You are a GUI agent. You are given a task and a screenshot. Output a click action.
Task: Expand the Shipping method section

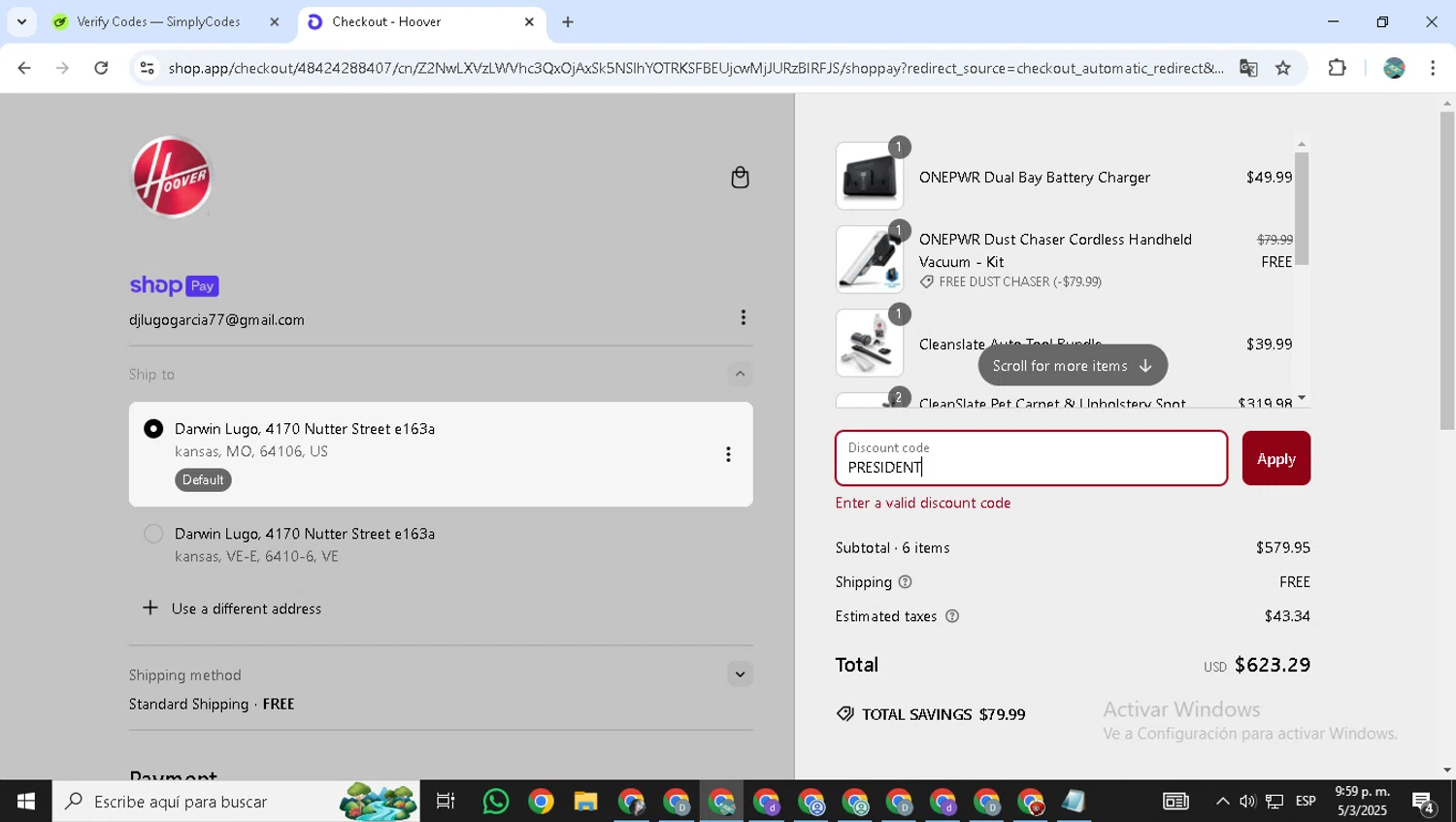click(x=740, y=674)
